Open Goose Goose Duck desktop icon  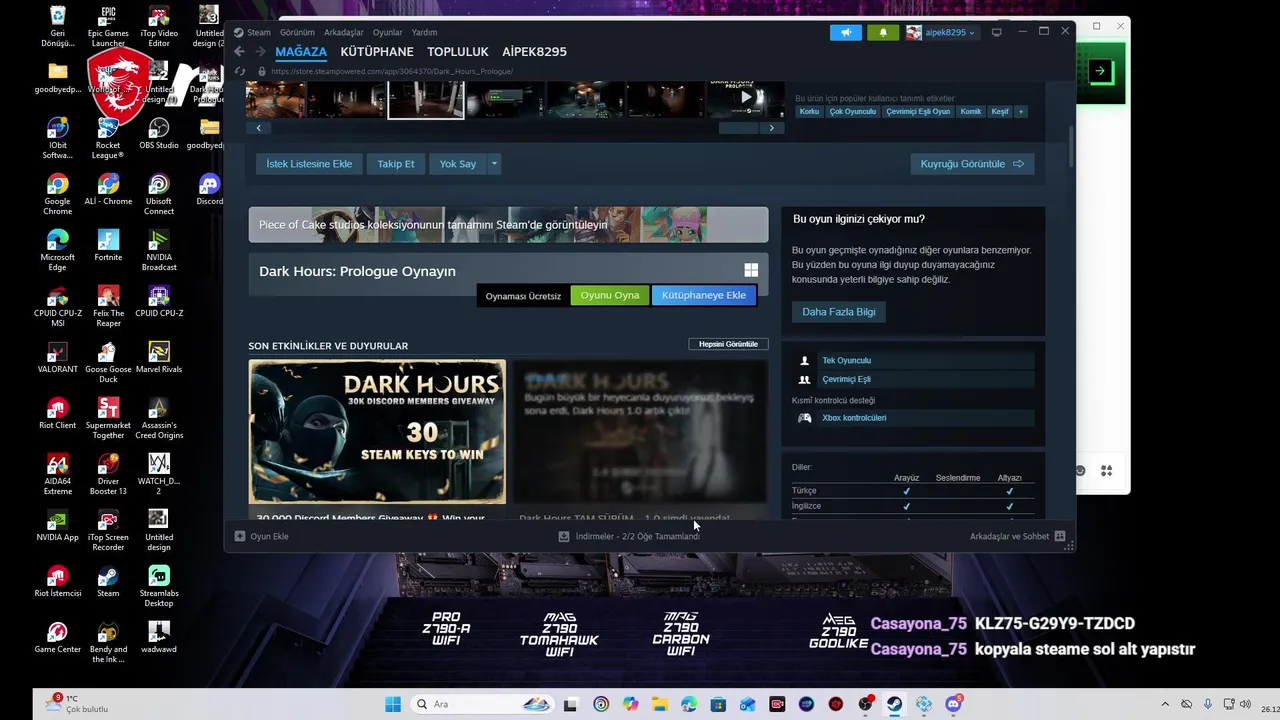tap(108, 362)
